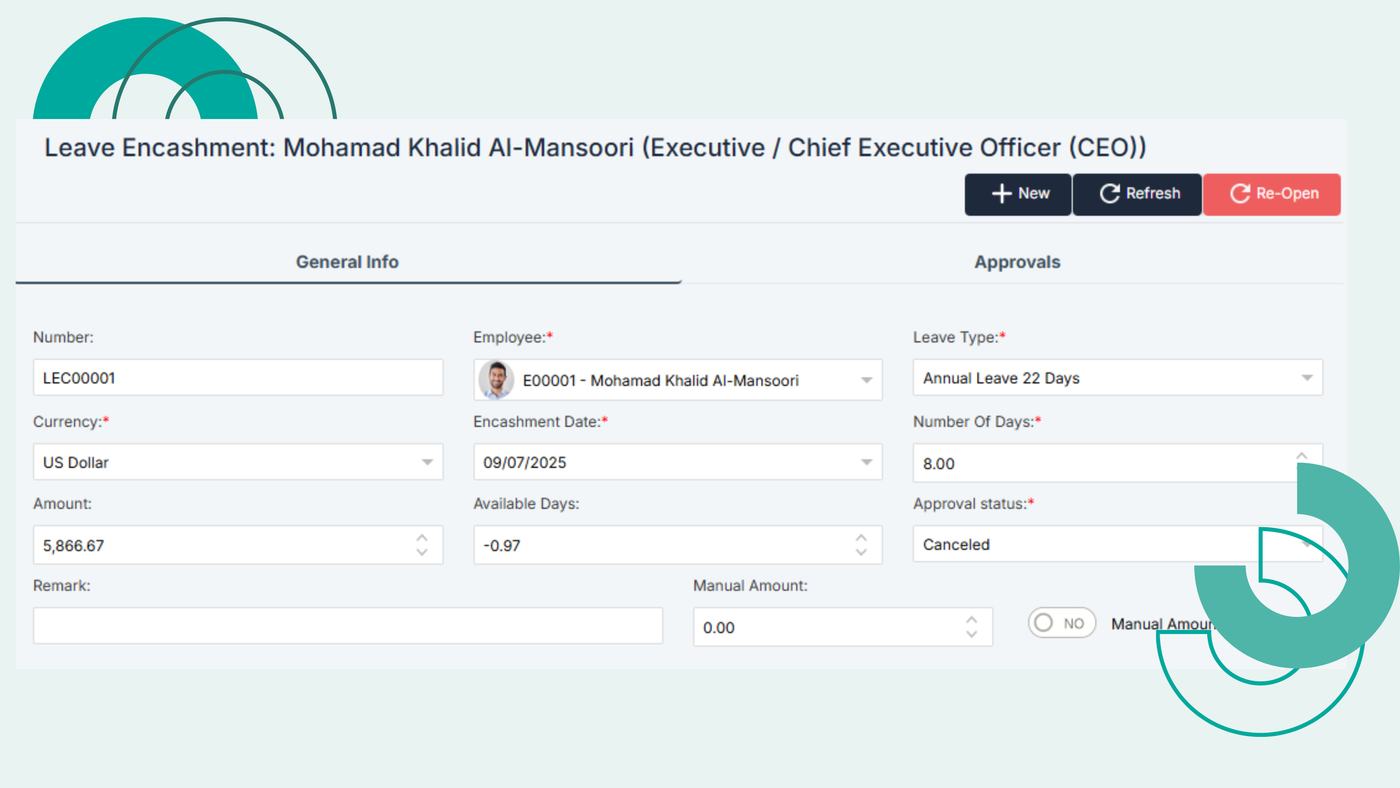Increase Available Days with up arrow

point(861,538)
